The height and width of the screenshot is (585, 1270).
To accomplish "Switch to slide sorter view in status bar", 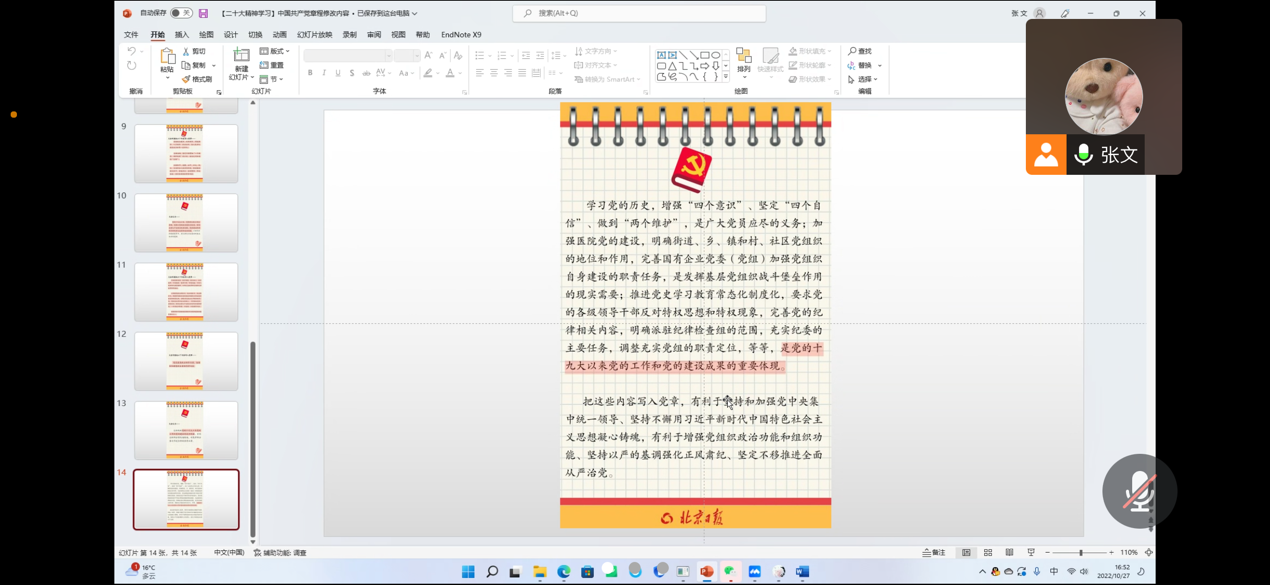I will [x=988, y=553].
